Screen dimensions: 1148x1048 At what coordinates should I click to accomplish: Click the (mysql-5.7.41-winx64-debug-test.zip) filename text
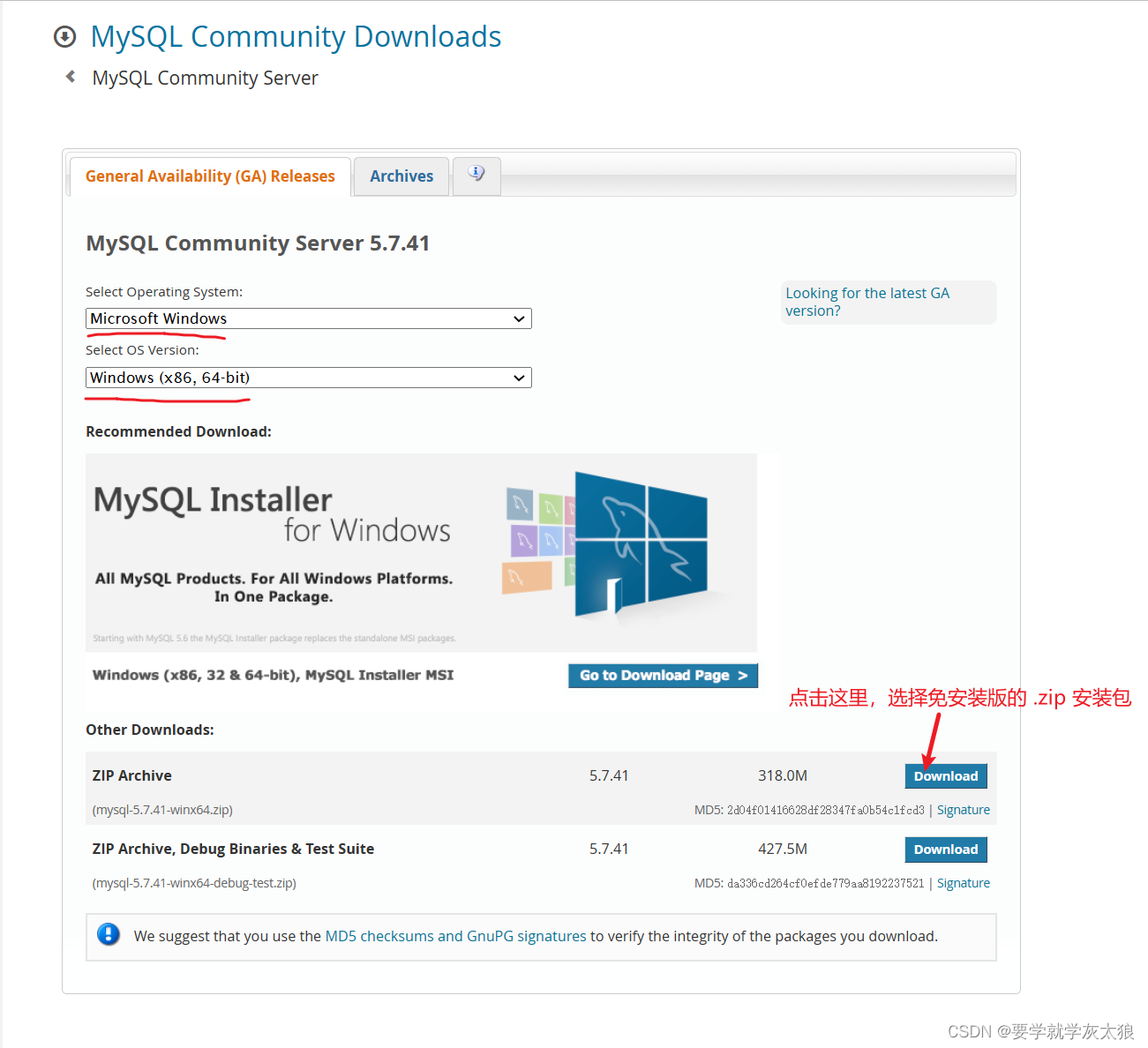(x=194, y=883)
